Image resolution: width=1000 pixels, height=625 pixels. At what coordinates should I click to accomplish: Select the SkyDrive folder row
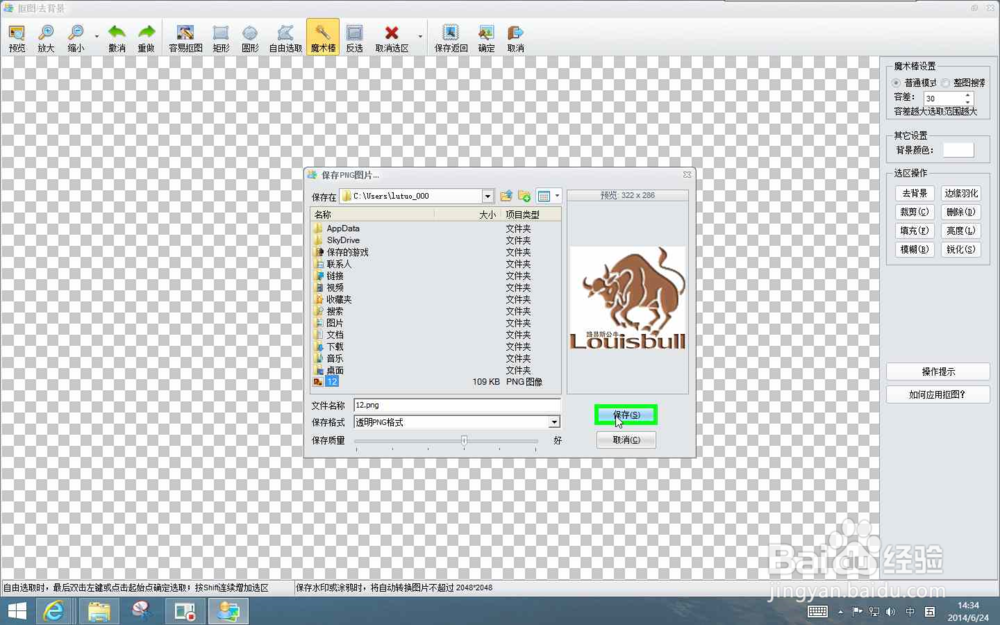coord(436,240)
